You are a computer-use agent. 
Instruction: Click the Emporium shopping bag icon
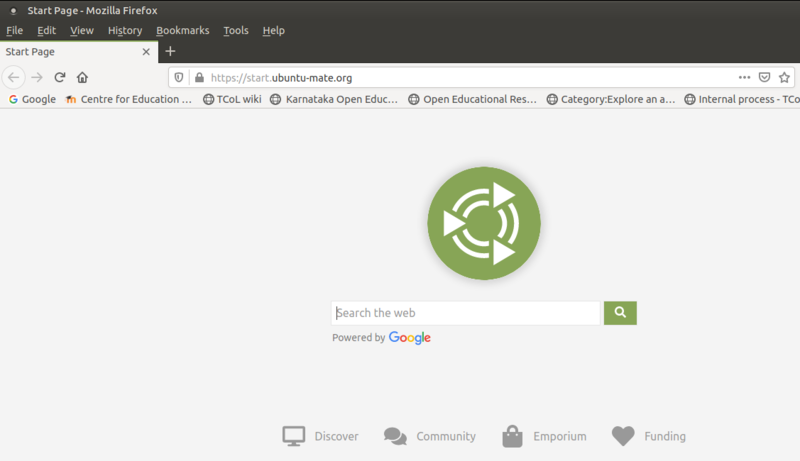[512, 437]
